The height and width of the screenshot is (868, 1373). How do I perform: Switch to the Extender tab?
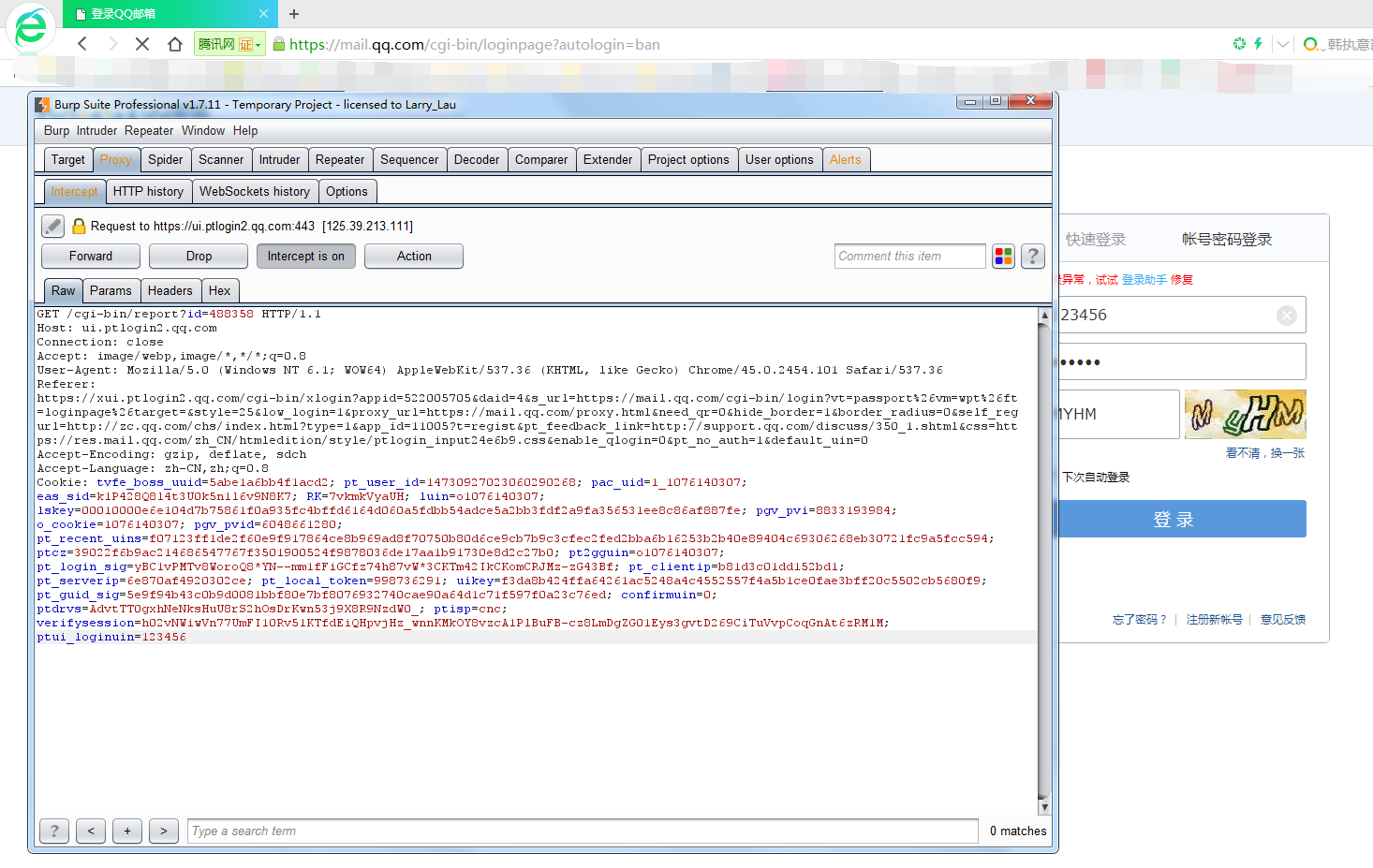tap(608, 160)
